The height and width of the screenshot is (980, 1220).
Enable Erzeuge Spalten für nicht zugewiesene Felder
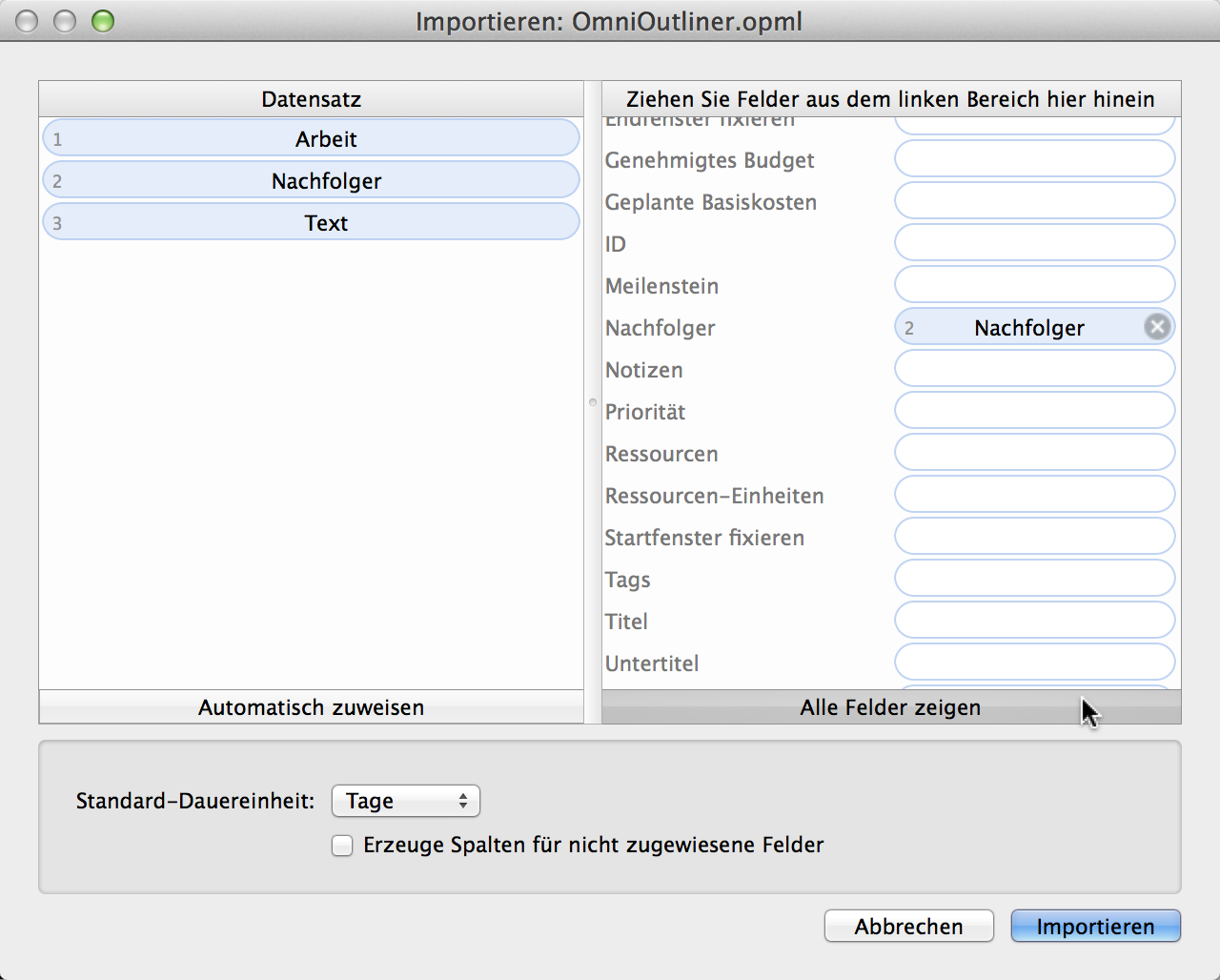[x=342, y=846]
